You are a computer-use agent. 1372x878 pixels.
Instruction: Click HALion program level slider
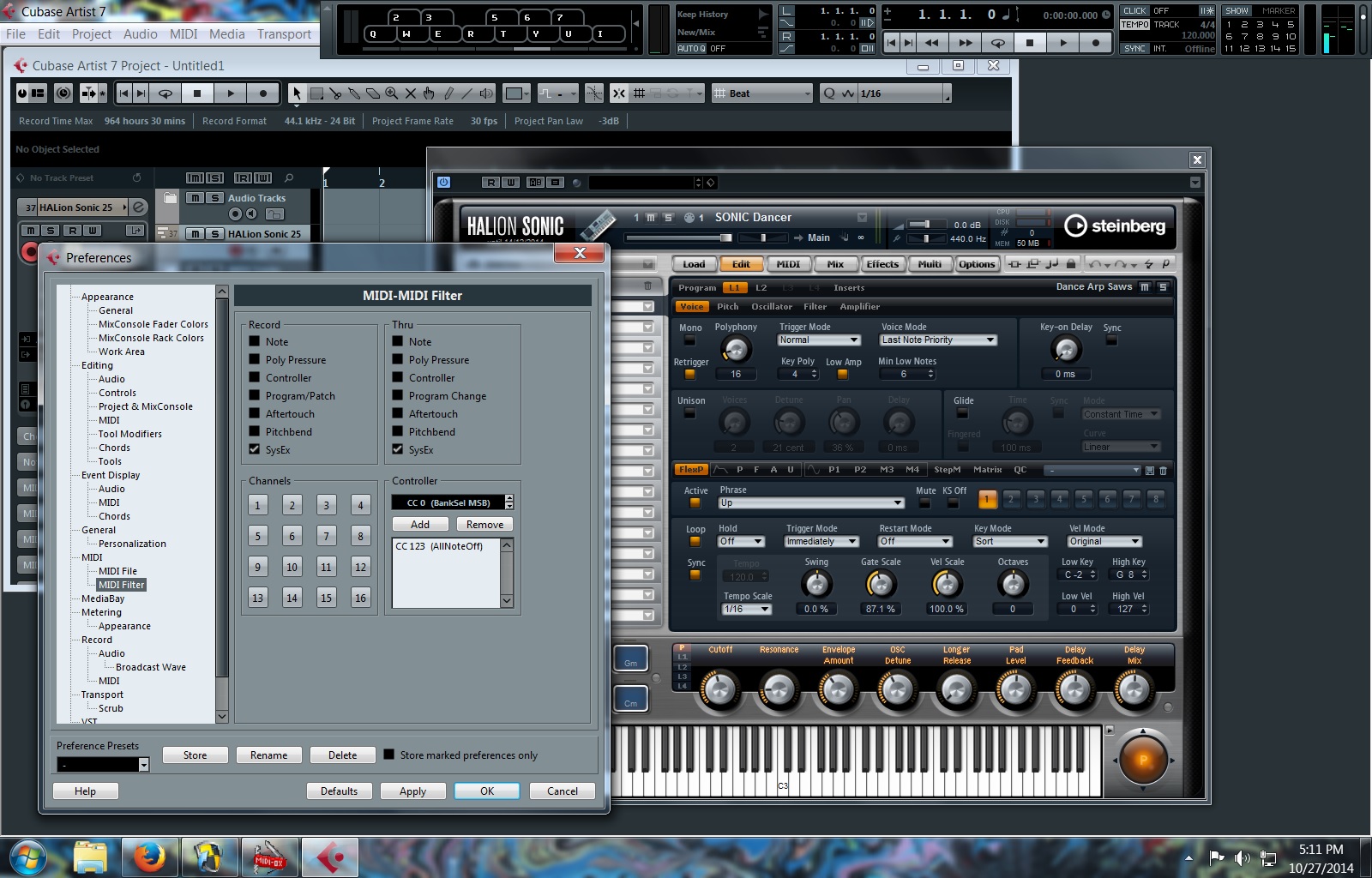678,238
